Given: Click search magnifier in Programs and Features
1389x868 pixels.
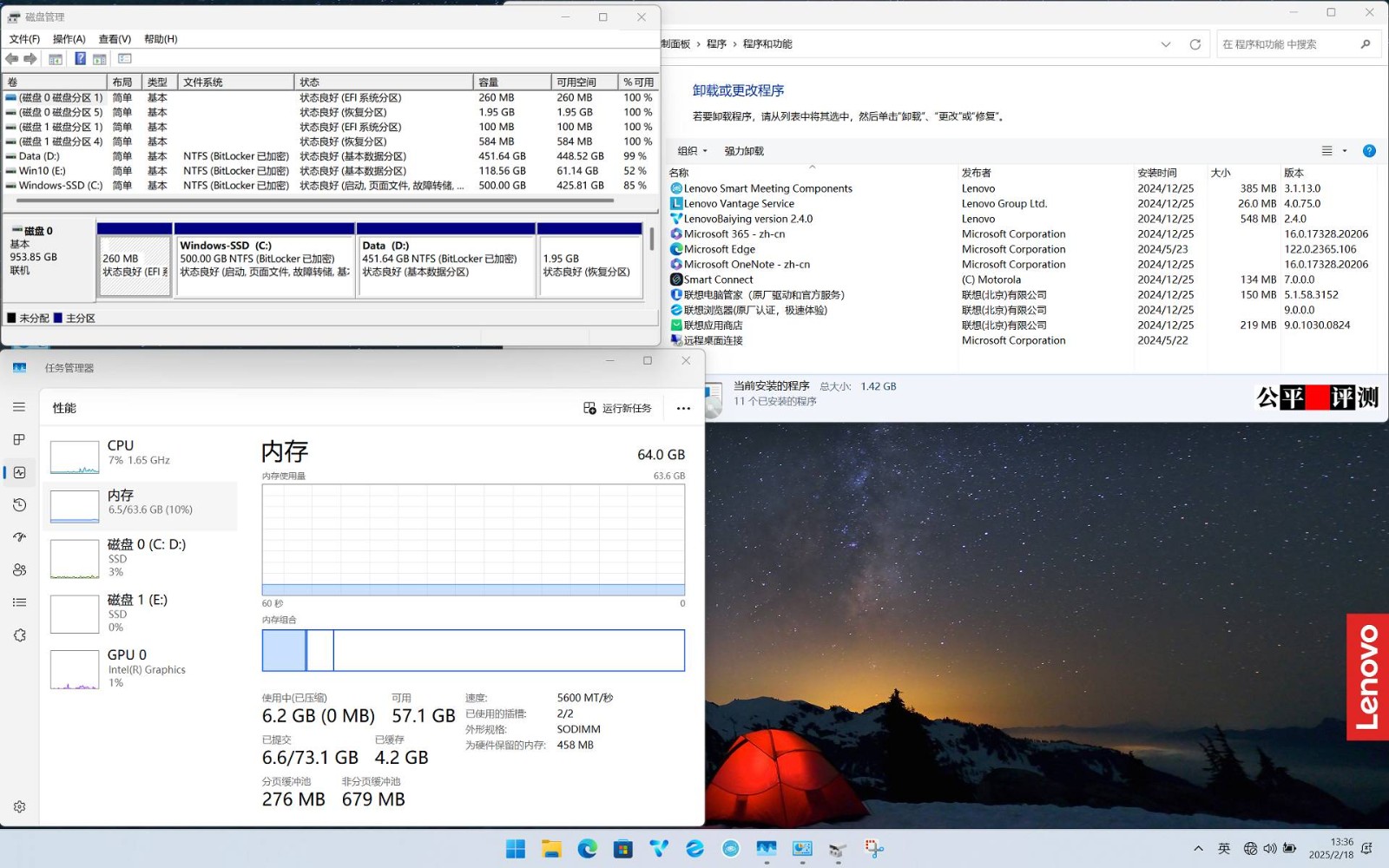Looking at the screenshot, I should point(1366,44).
